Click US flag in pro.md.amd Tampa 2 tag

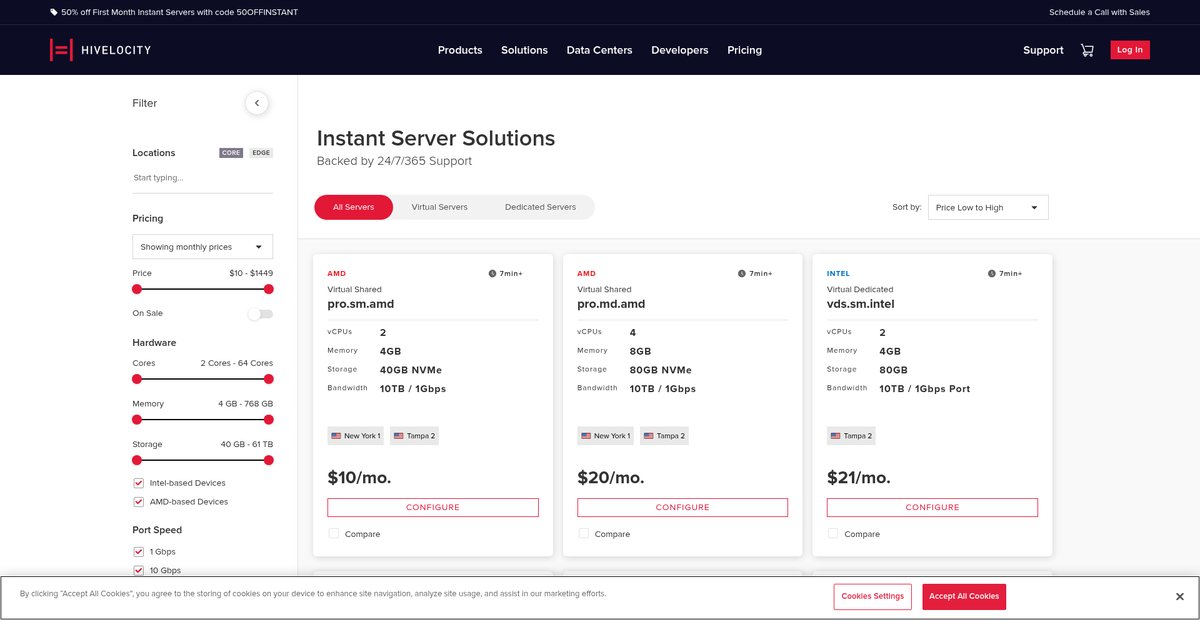click(x=648, y=436)
